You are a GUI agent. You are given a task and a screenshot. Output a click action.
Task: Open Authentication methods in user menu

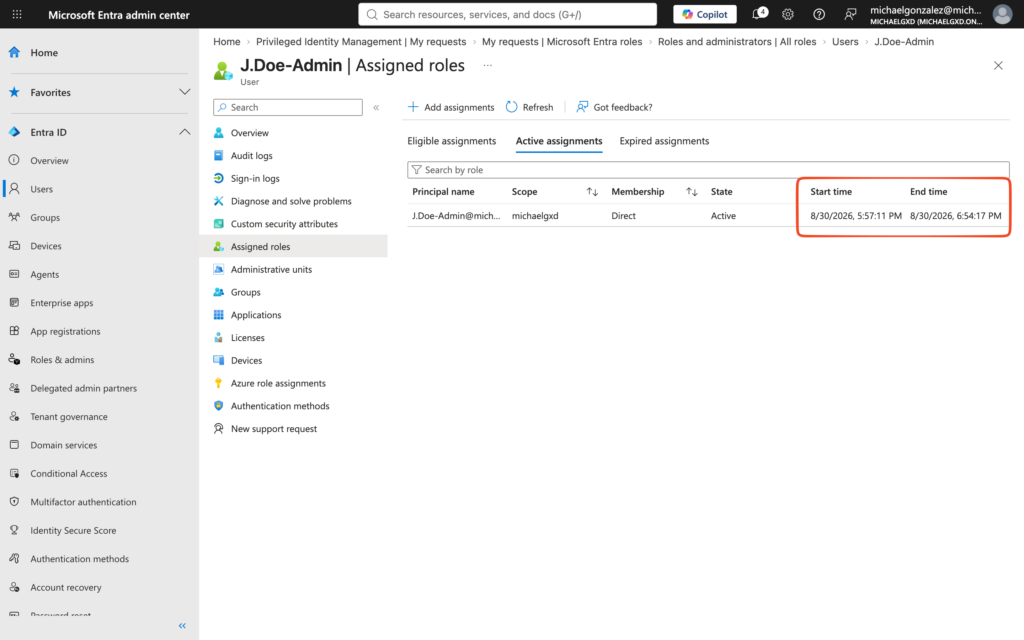[x=280, y=406]
